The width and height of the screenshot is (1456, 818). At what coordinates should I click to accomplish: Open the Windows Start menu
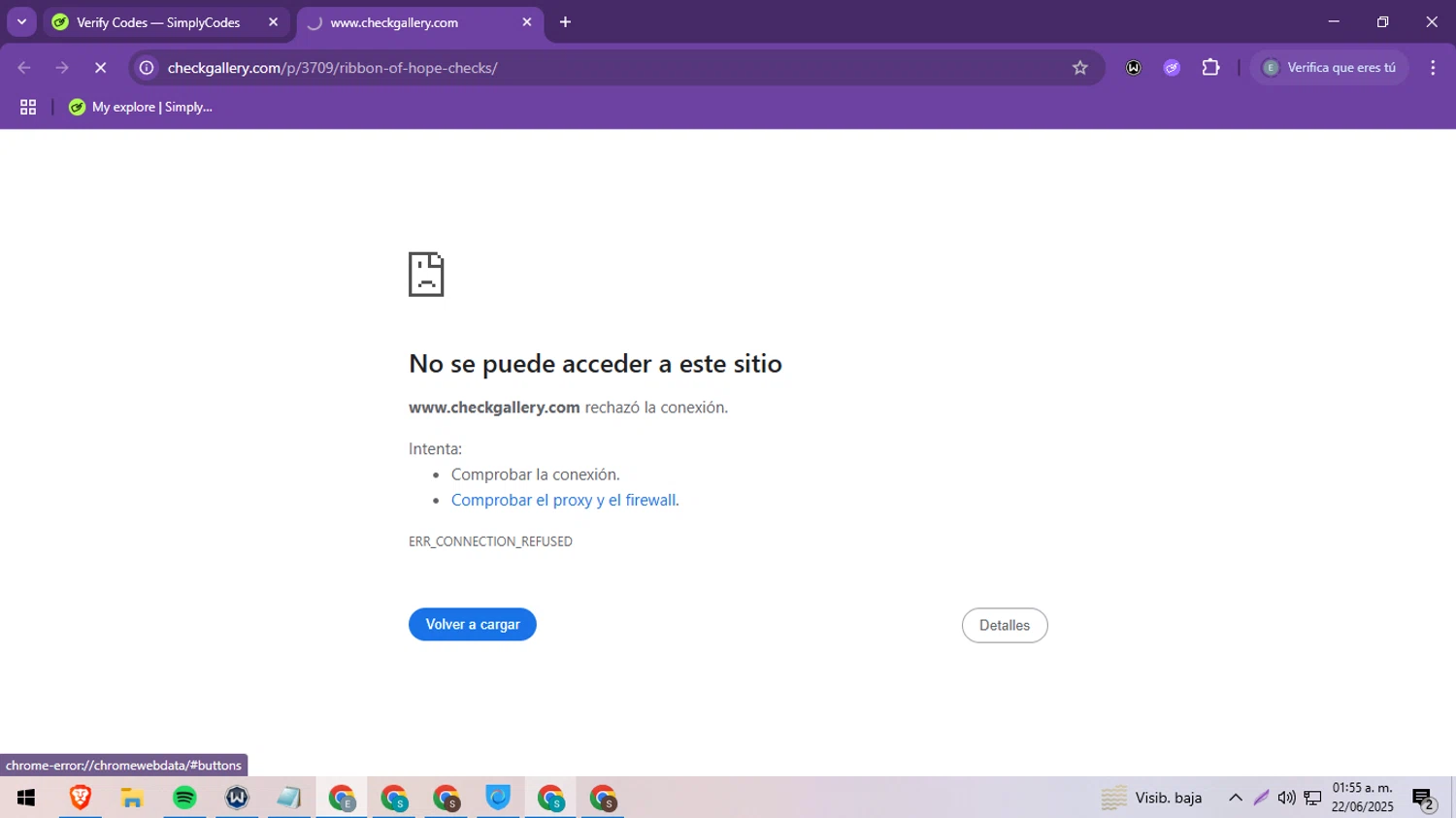(26, 799)
